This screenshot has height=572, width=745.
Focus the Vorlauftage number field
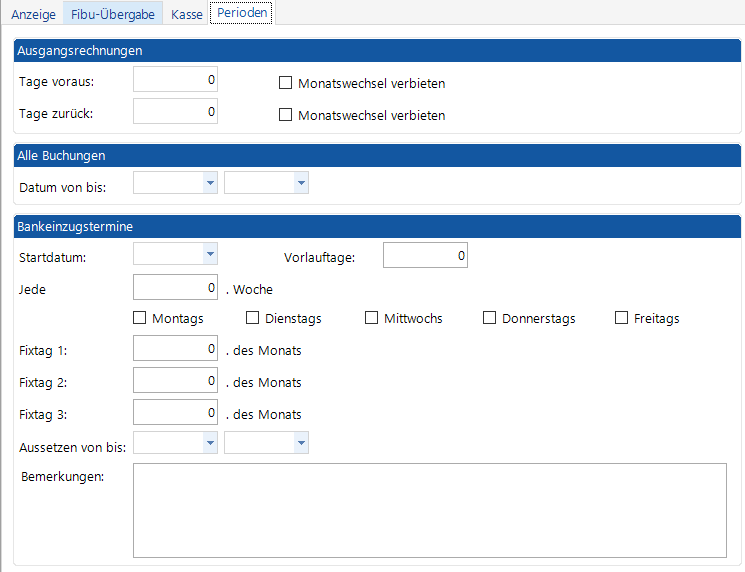point(425,256)
